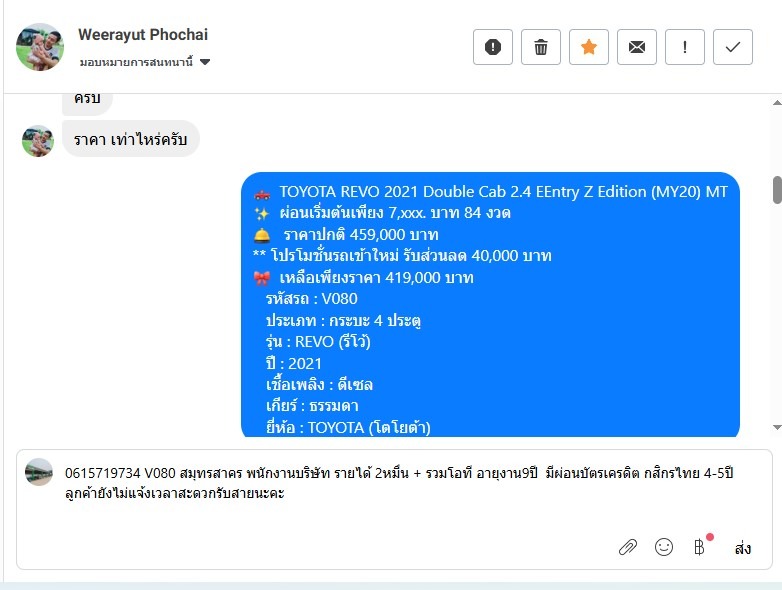Image resolution: width=782 pixels, height=590 pixels.
Task: Click the page avatar beside compose box
Action: click(39, 472)
